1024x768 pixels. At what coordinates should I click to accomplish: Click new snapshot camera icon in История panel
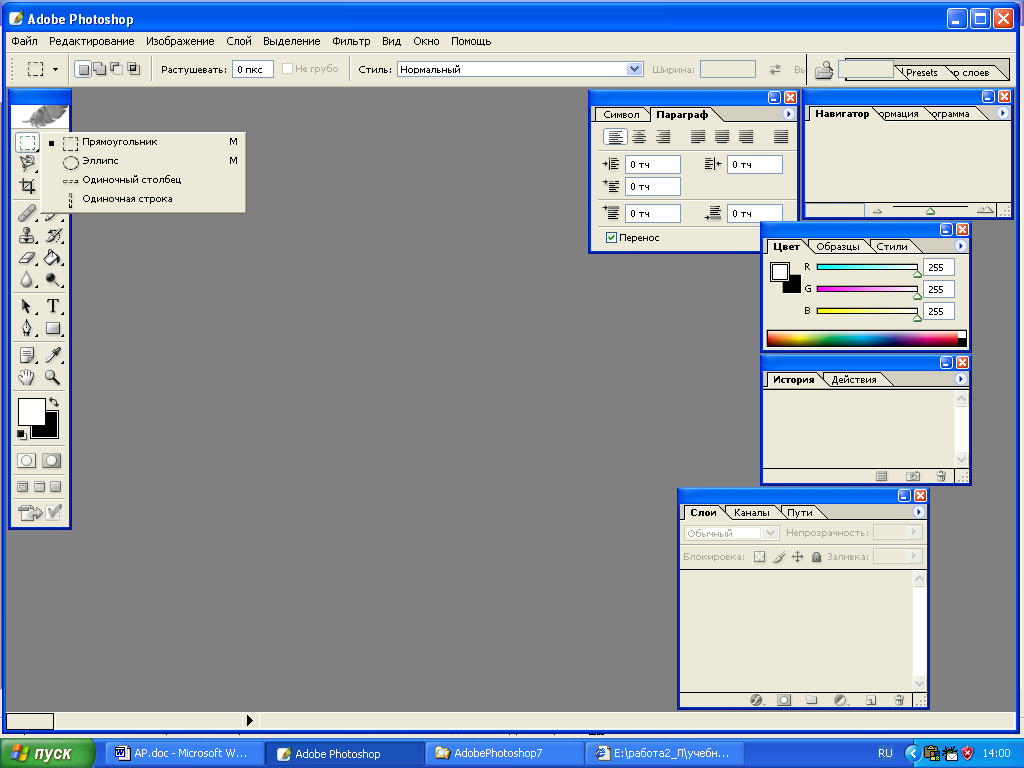(x=913, y=476)
